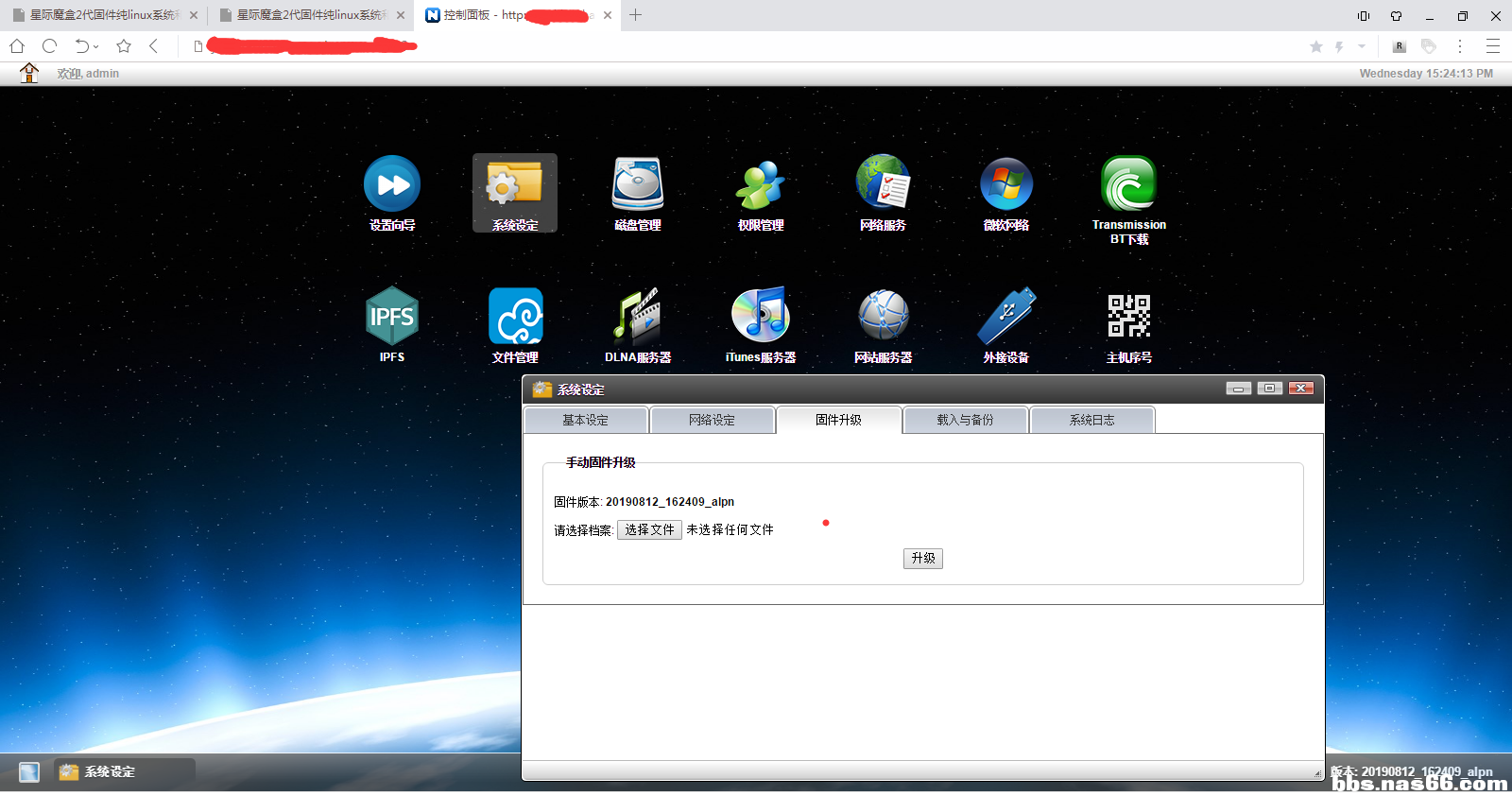Image resolution: width=1512 pixels, height=796 pixels.
Task: Click the home icon beside 欢迎 admin
Action: 29,73
